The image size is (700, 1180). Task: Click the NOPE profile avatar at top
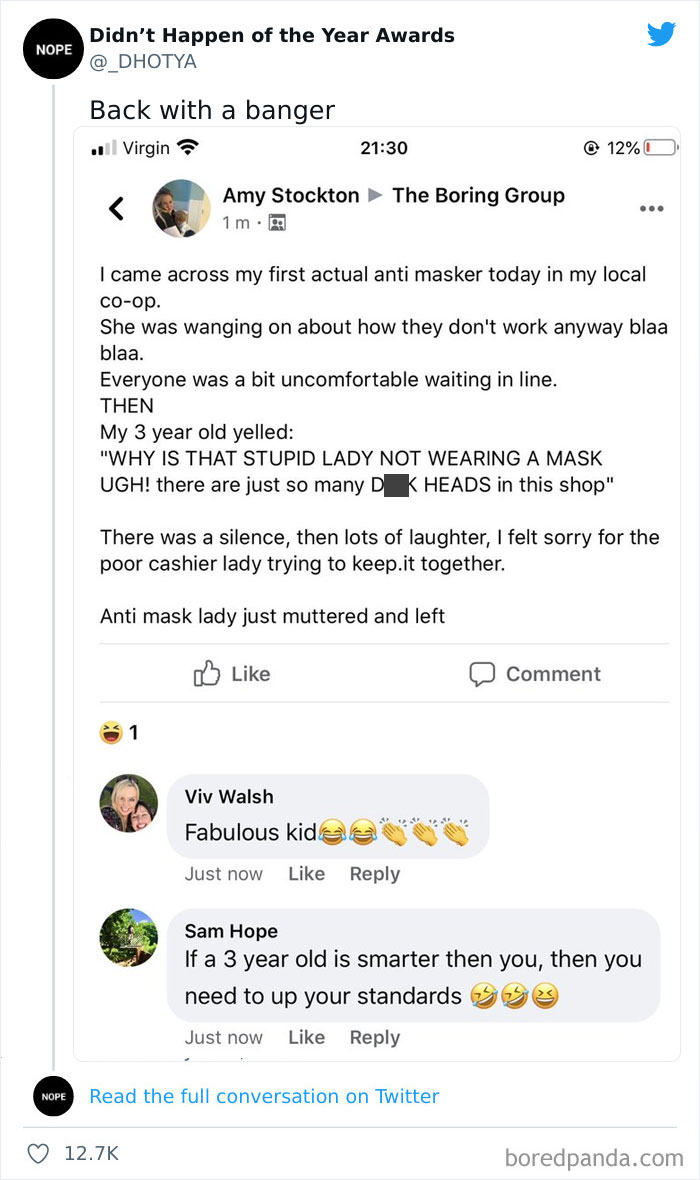click(x=52, y=48)
